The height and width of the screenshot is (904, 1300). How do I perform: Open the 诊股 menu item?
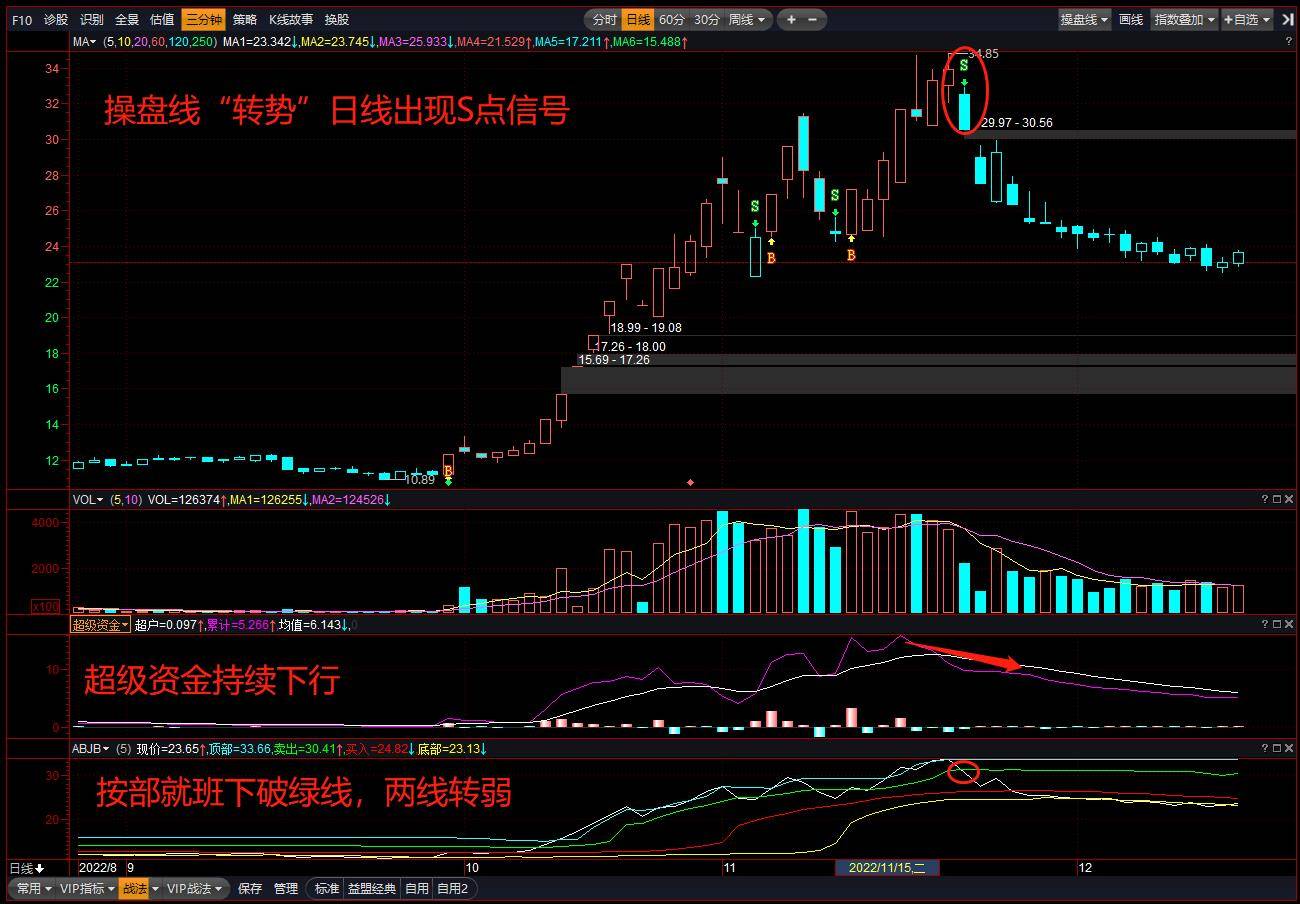(56, 20)
